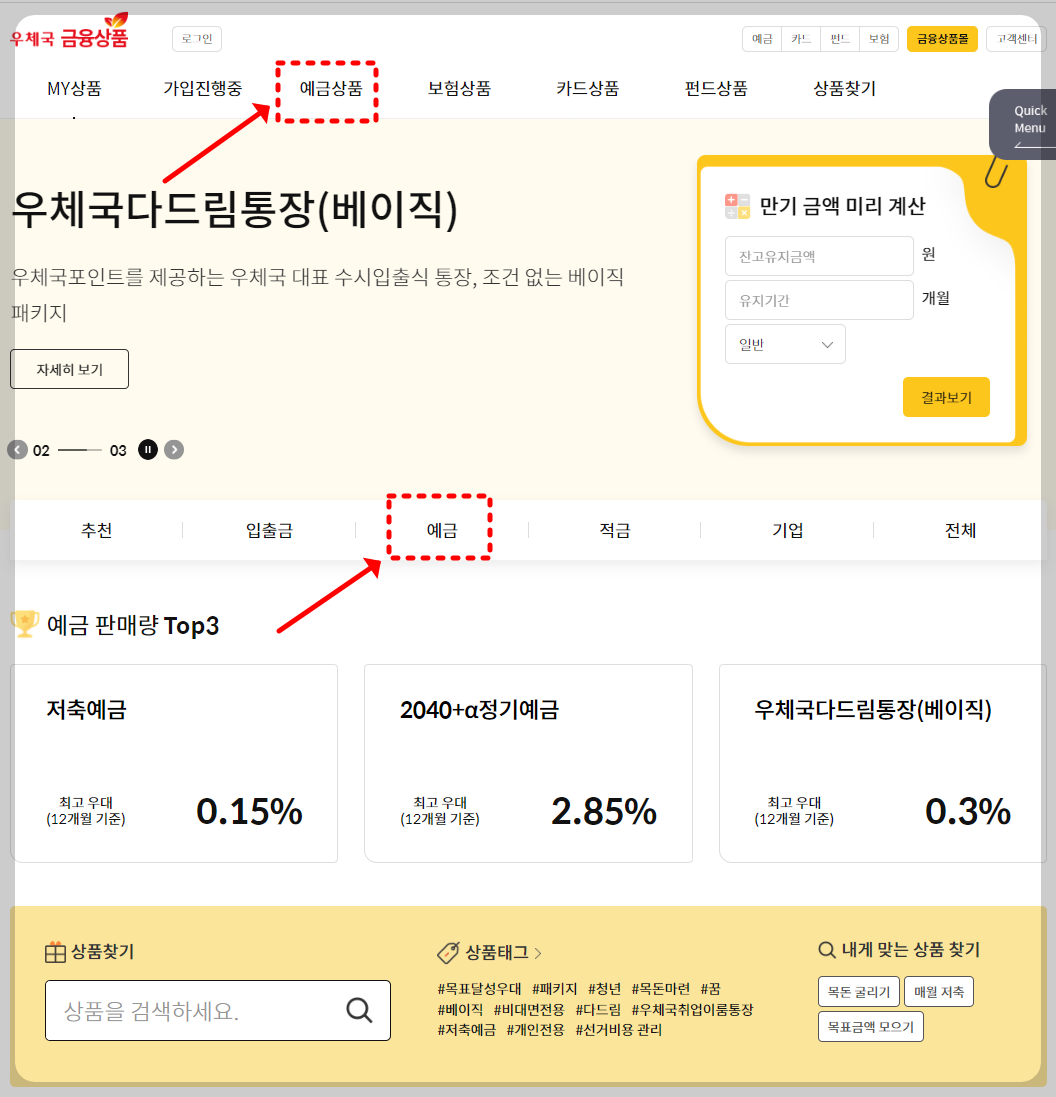
Task: Open the 저축예금 product card
Action: click(174, 763)
